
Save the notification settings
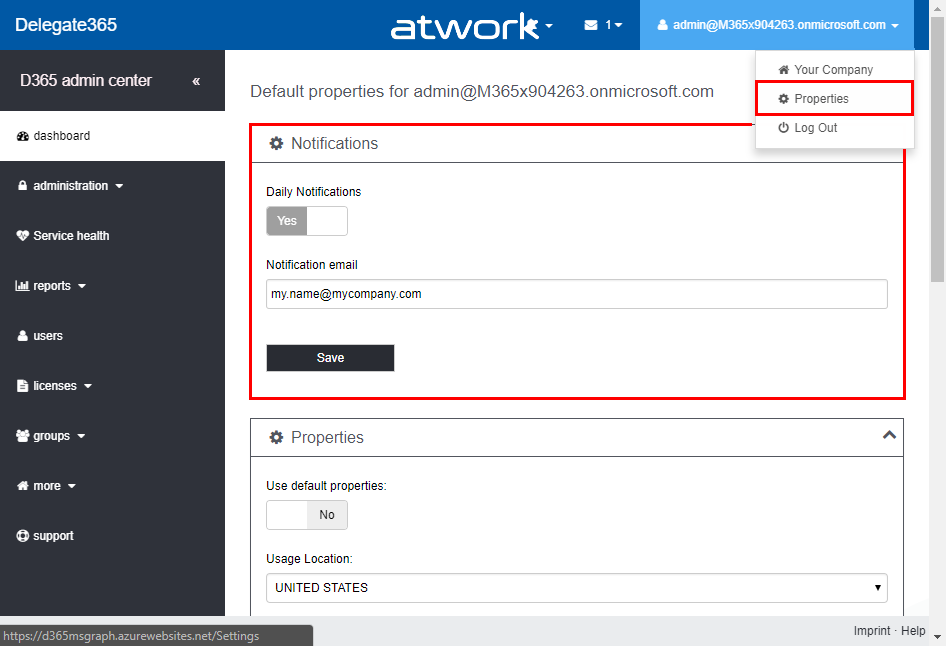331,358
